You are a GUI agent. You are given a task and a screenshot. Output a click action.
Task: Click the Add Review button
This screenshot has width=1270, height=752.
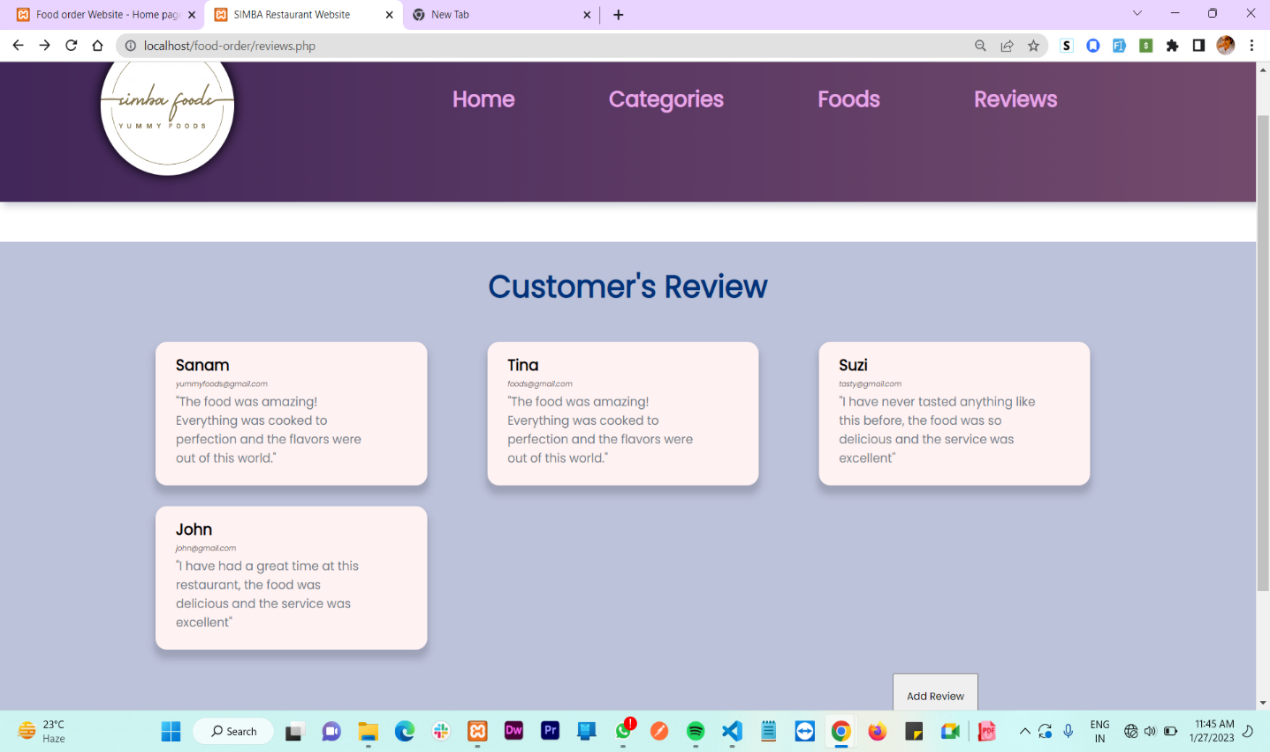pyautogui.click(x=934, y=695)
